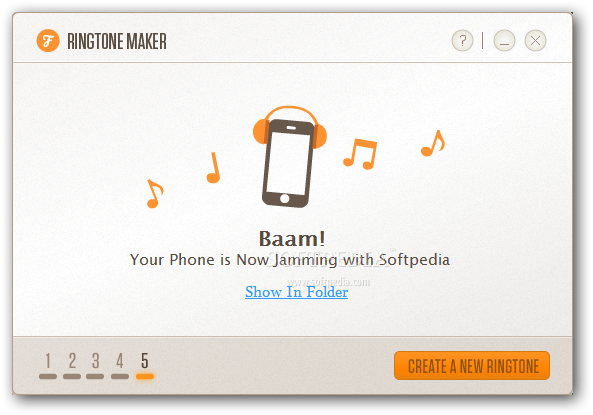Close the Ringtone Maker window
Screen dimensions: 593x415
click(535, 40)
